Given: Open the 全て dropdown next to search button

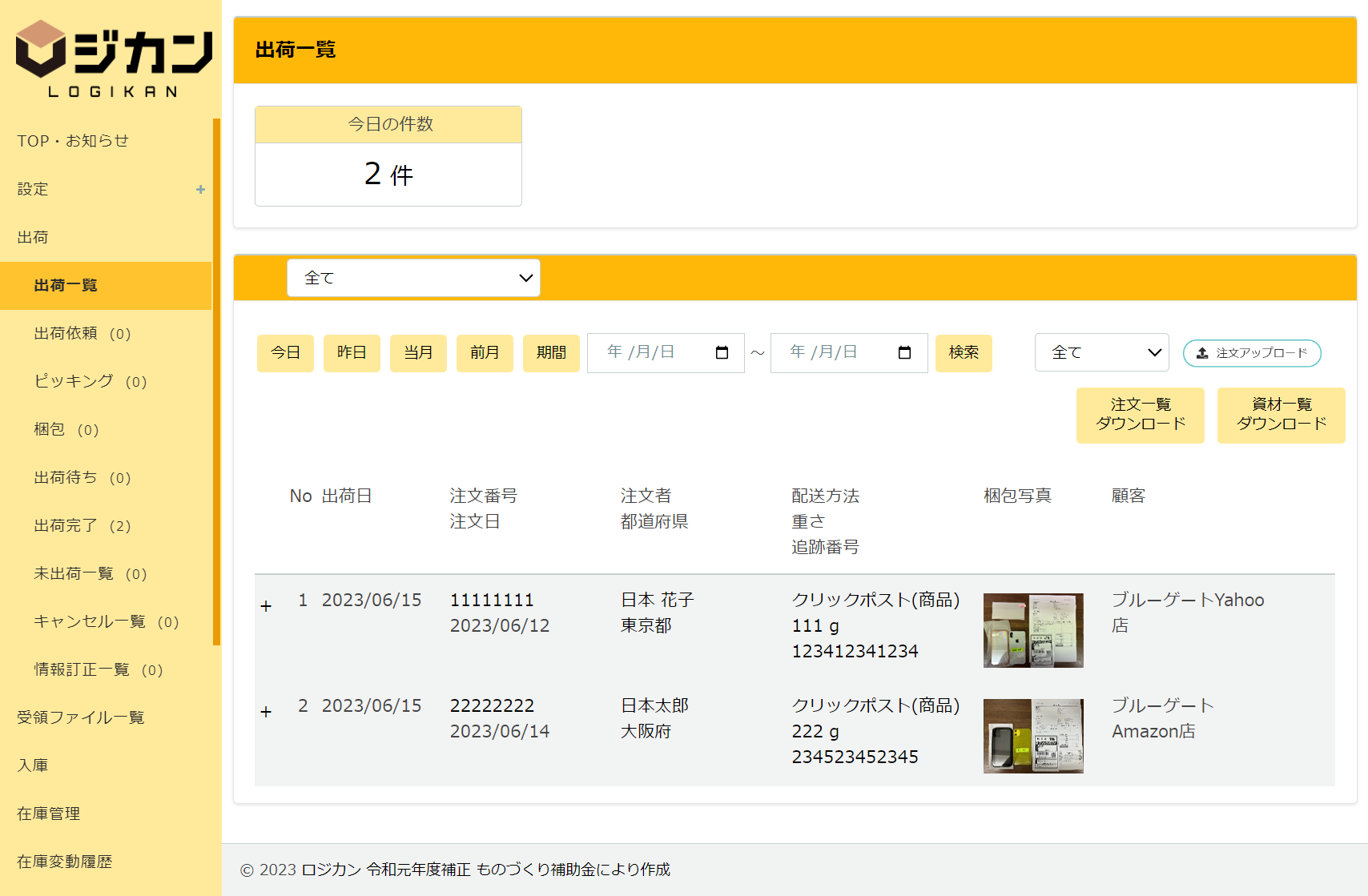Looking at the screenshot, I should (x=1101, y=353).
